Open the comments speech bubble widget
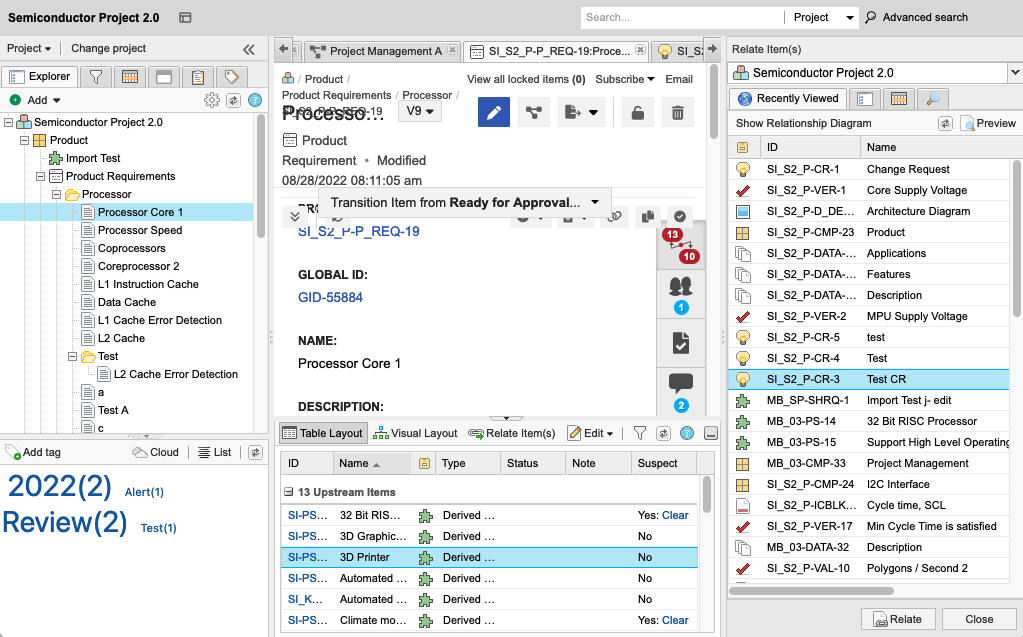Viewport: 1023px width, 637px height. [x=680, y=392]
